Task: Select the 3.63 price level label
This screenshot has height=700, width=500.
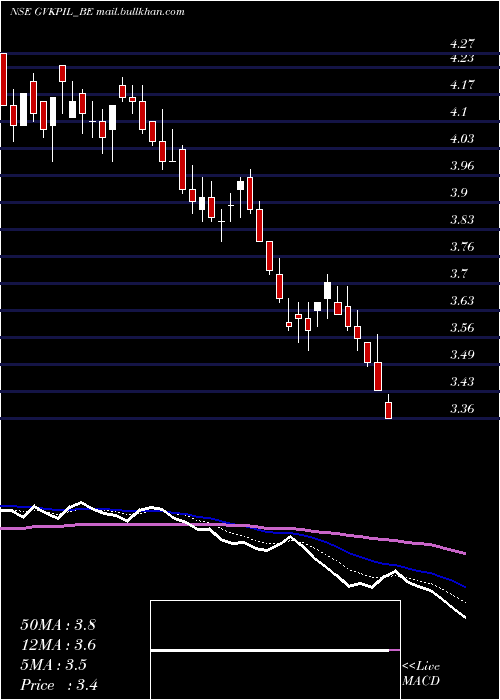Action: (x=462, y=300)
